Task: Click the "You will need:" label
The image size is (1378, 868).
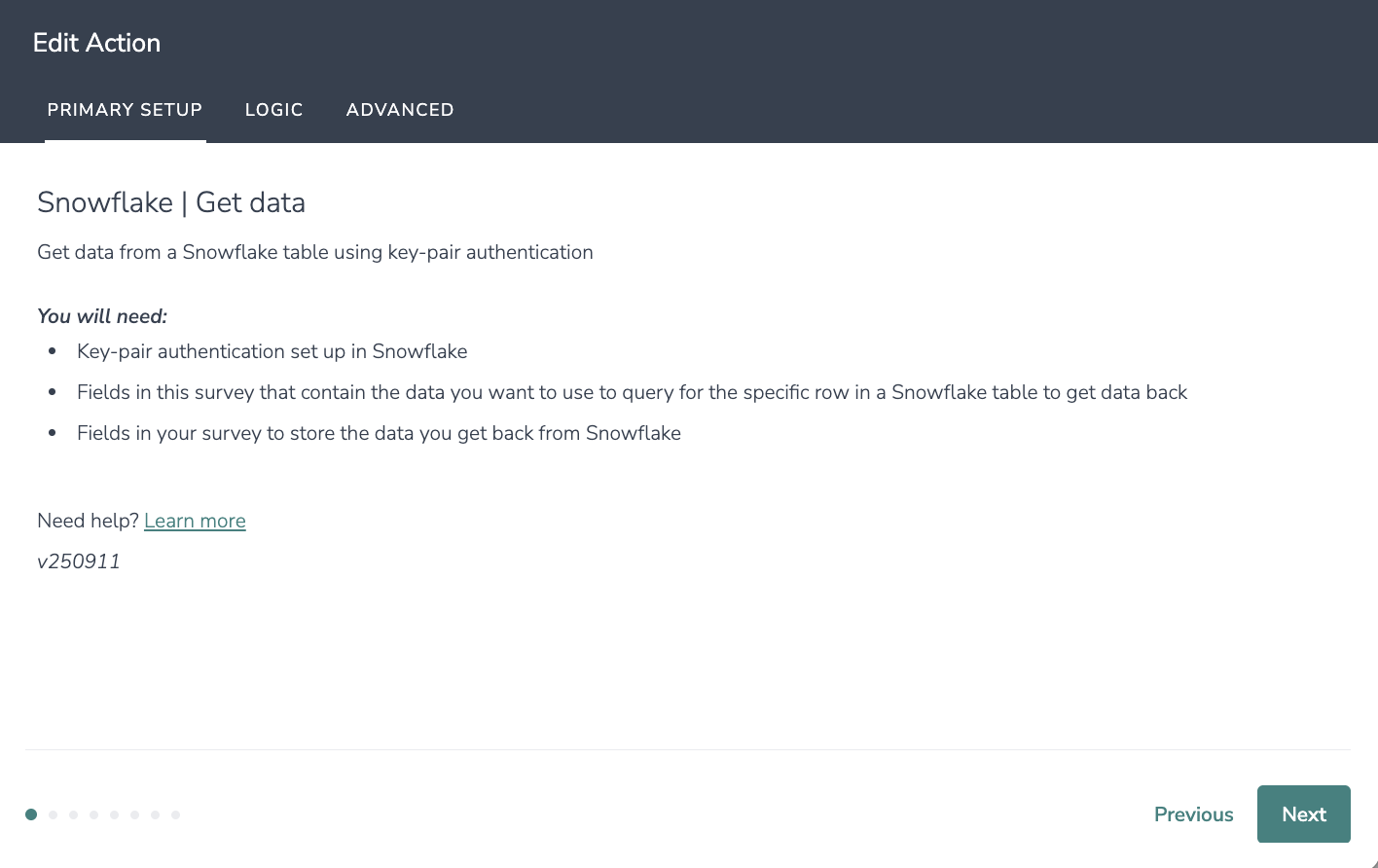Action: click(x=102, y=316)
